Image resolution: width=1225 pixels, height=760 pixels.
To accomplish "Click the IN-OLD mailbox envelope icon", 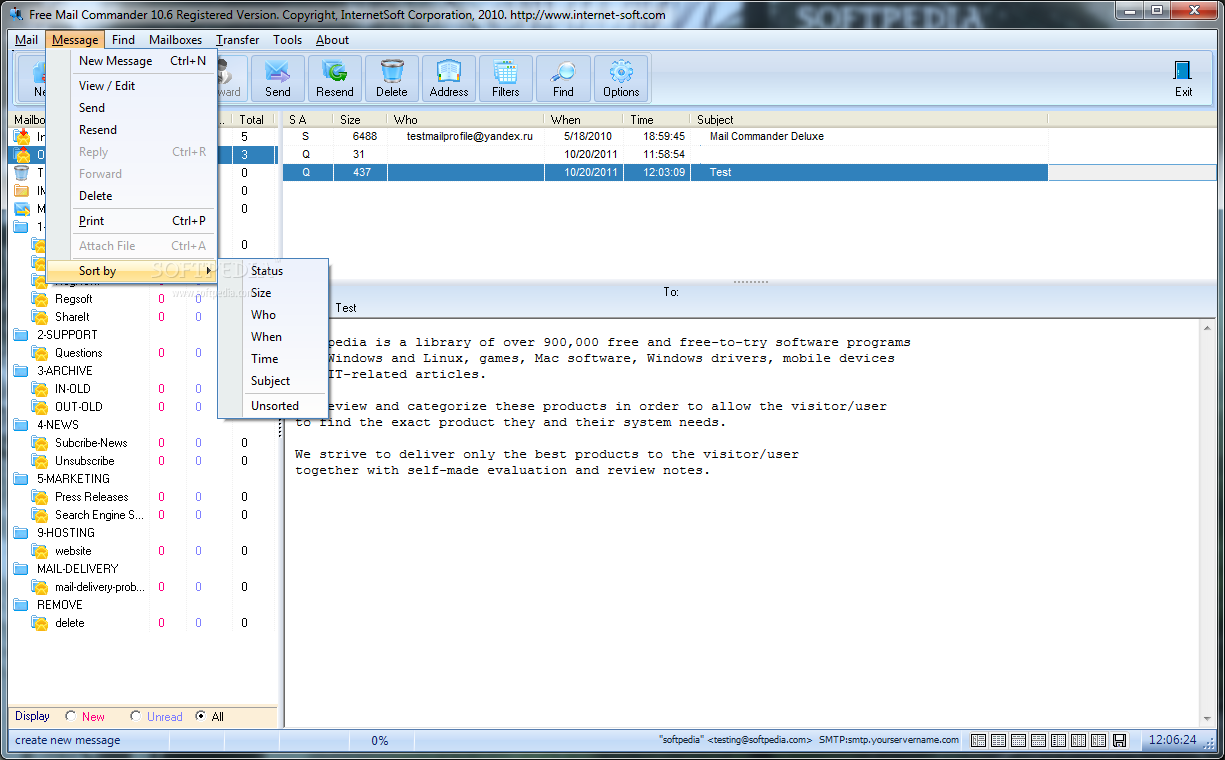I will point(39,389).
